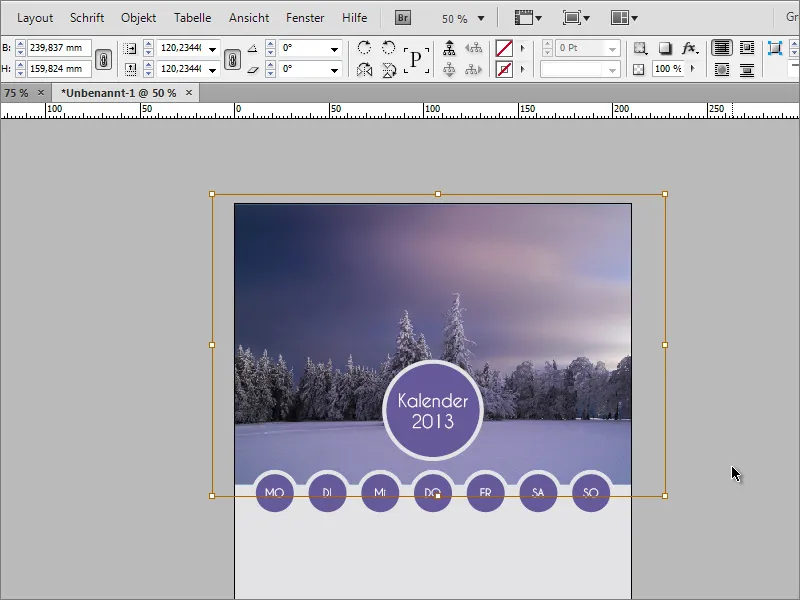Select previous object icon
Screen dimensions: 800x600
pos(473,48)
